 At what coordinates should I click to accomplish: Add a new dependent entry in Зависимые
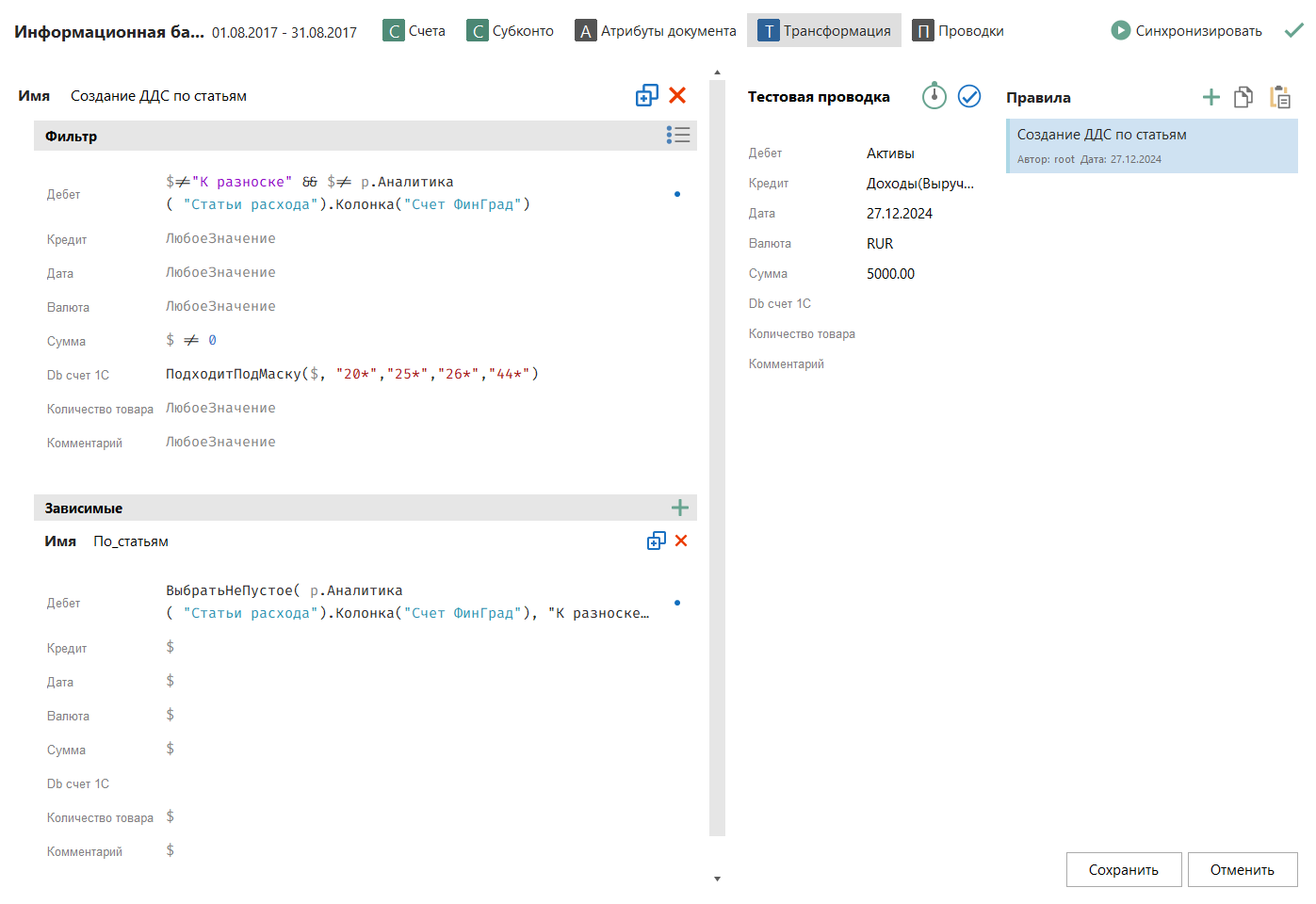[680, 508]
